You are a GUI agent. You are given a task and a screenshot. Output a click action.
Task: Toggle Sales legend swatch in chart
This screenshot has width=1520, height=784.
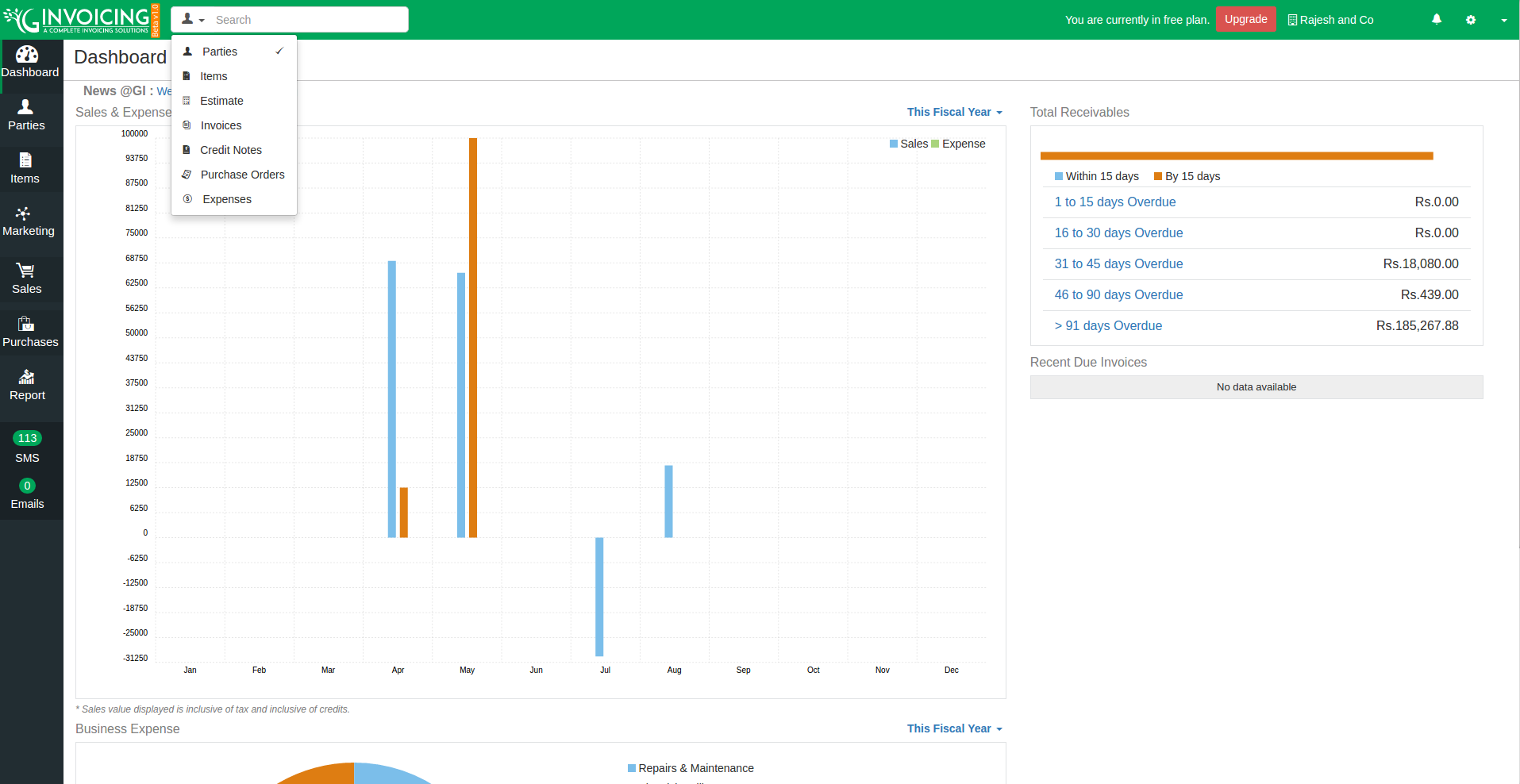click(894, 144)
